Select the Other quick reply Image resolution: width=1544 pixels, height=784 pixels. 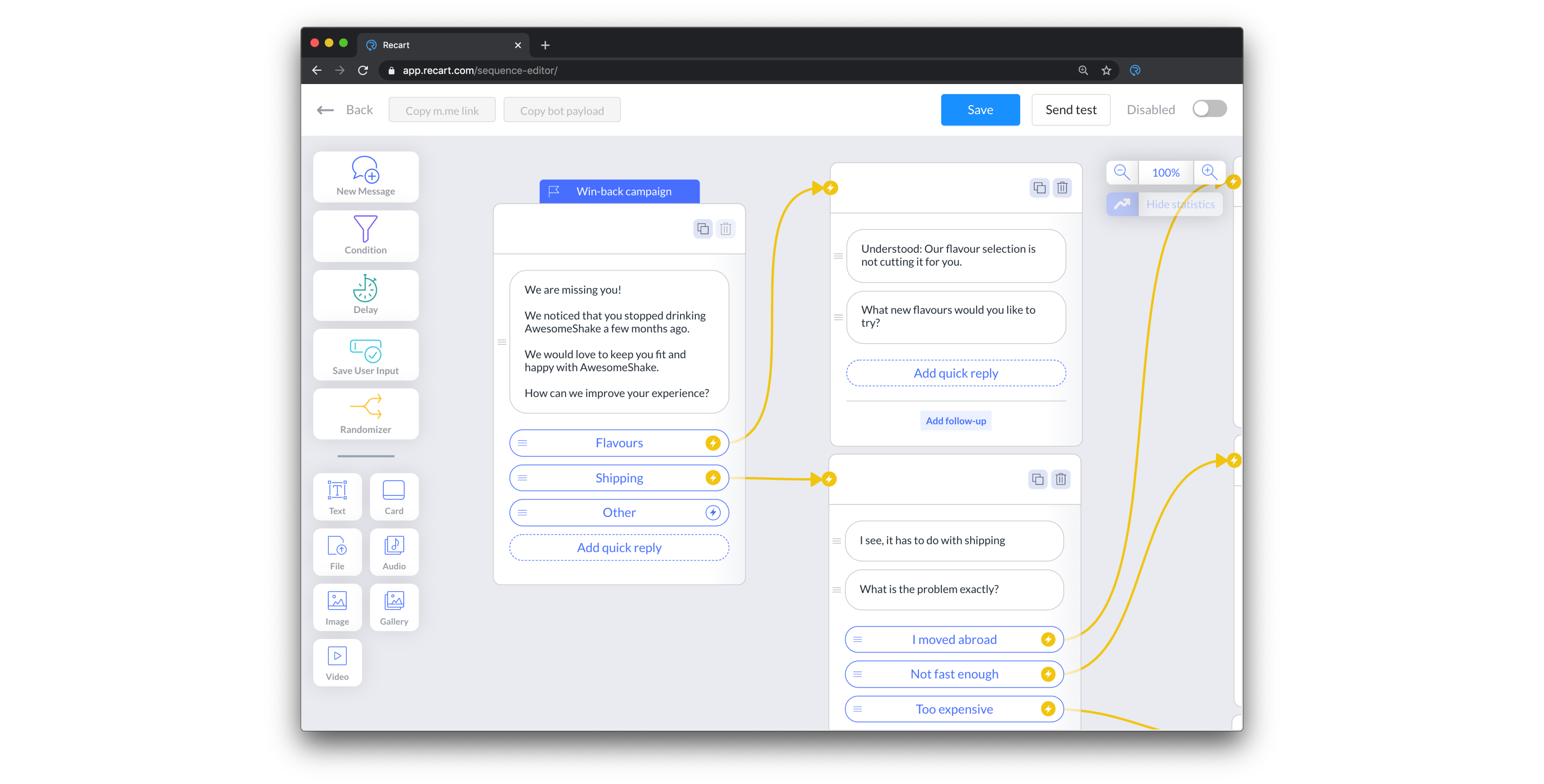pos(619,513)
